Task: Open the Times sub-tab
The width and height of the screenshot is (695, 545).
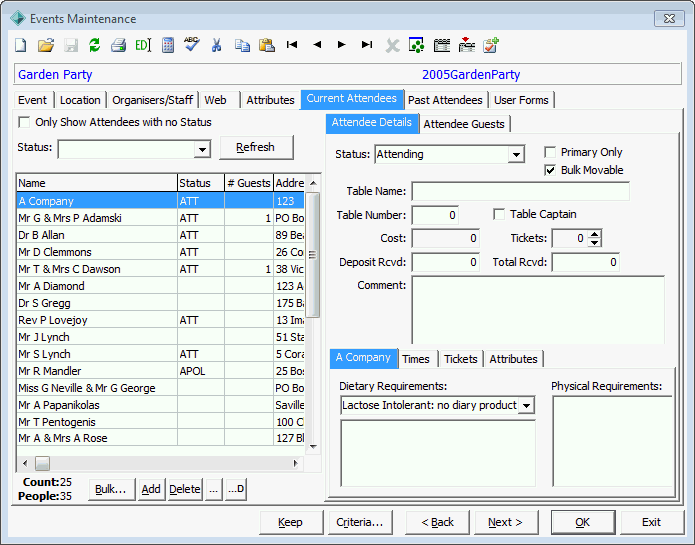Action: (416, 359)
